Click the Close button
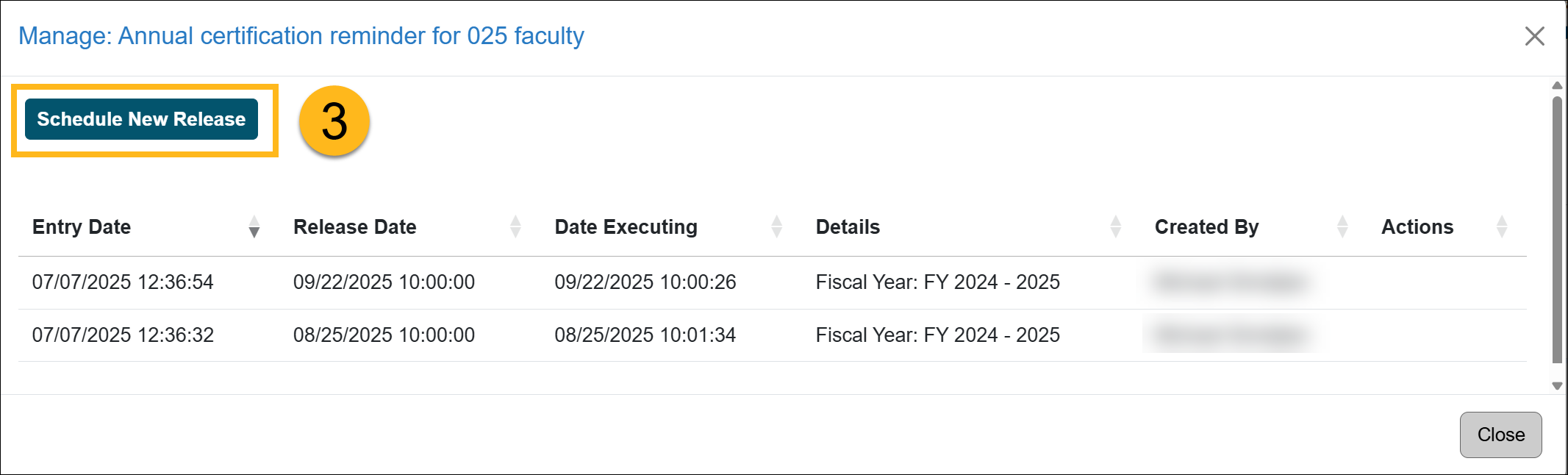1568x475 pixels. tap(1500, 435)
